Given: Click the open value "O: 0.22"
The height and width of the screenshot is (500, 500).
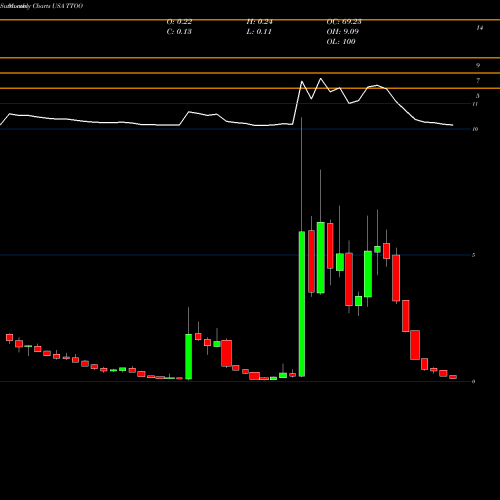Looking at the screenshot, I should pyautogui.click(x=179, y=22).
